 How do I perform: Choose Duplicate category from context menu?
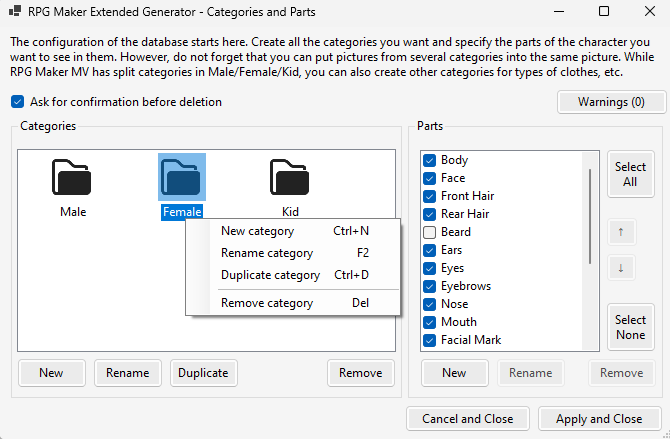[293, 275]
